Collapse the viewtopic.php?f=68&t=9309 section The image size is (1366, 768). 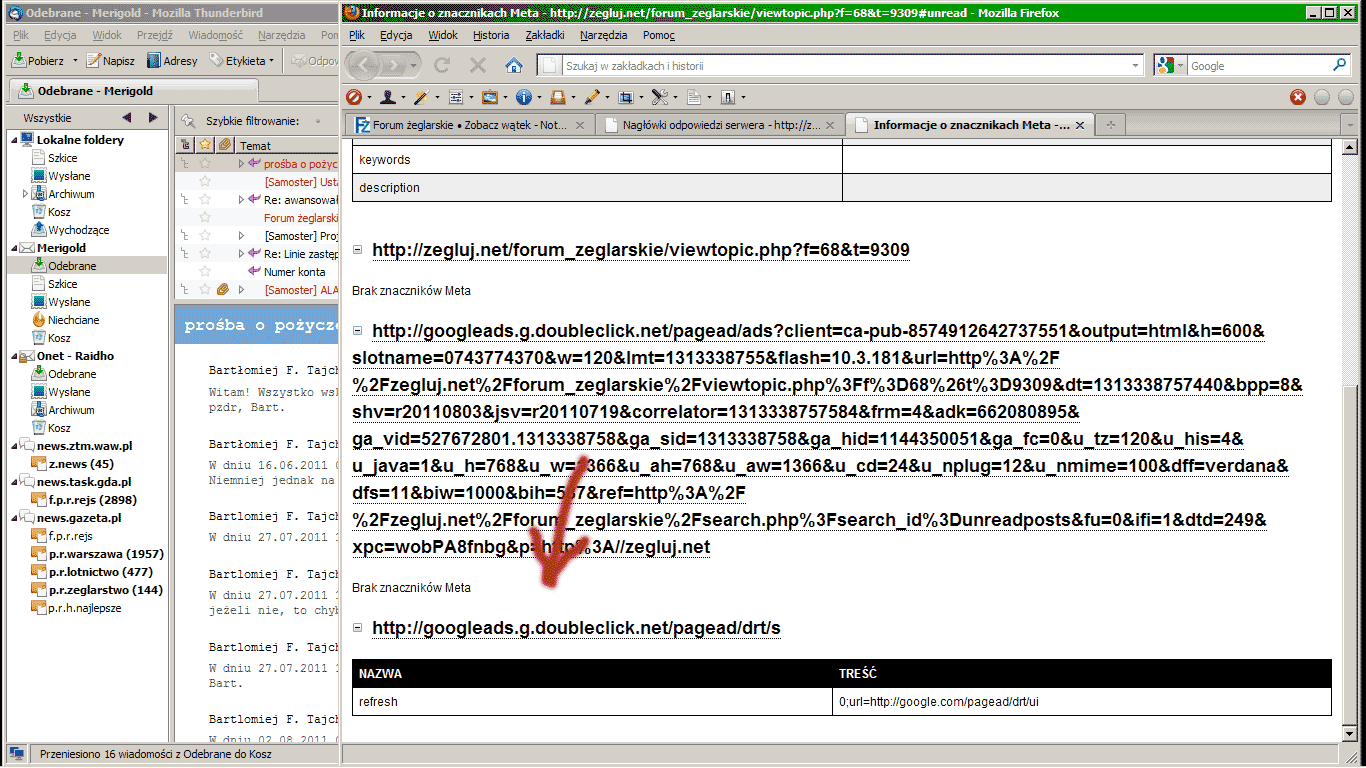click(x=357, y=249)
